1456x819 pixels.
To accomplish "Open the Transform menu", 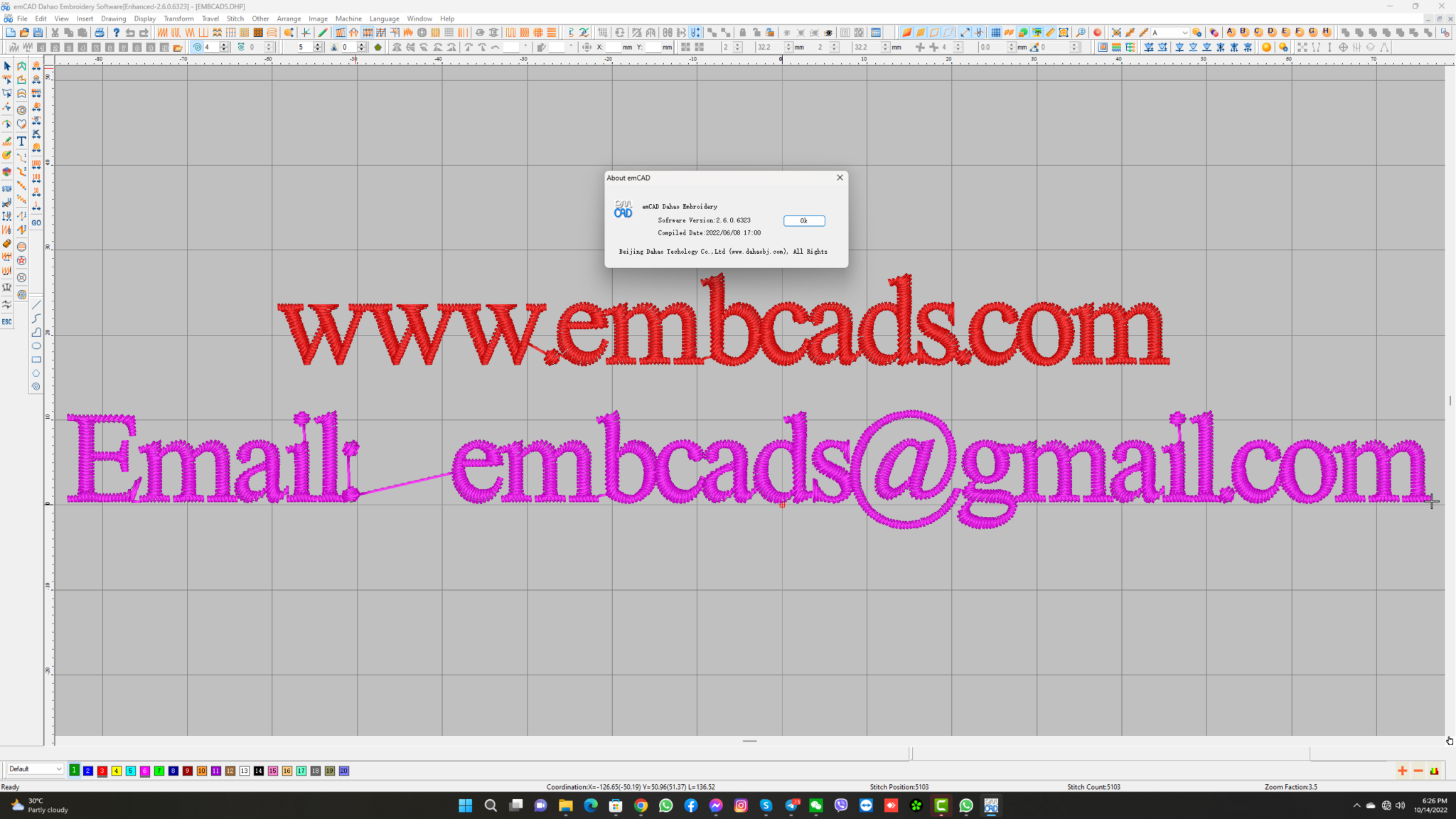I will 178,18.
